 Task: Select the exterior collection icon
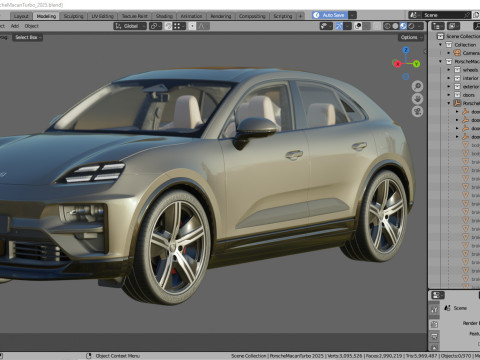click(x=457, y=87)
